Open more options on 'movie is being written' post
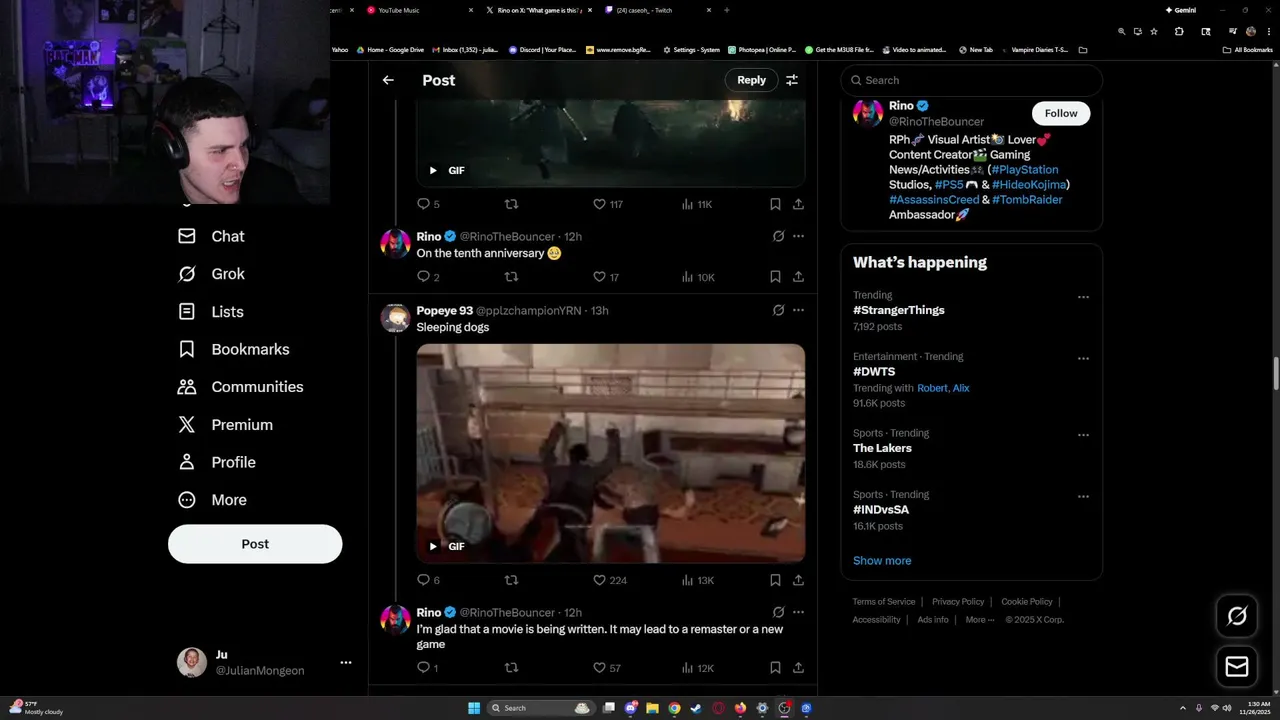This screenshot has width=1280, height=720. click(798, 612)
